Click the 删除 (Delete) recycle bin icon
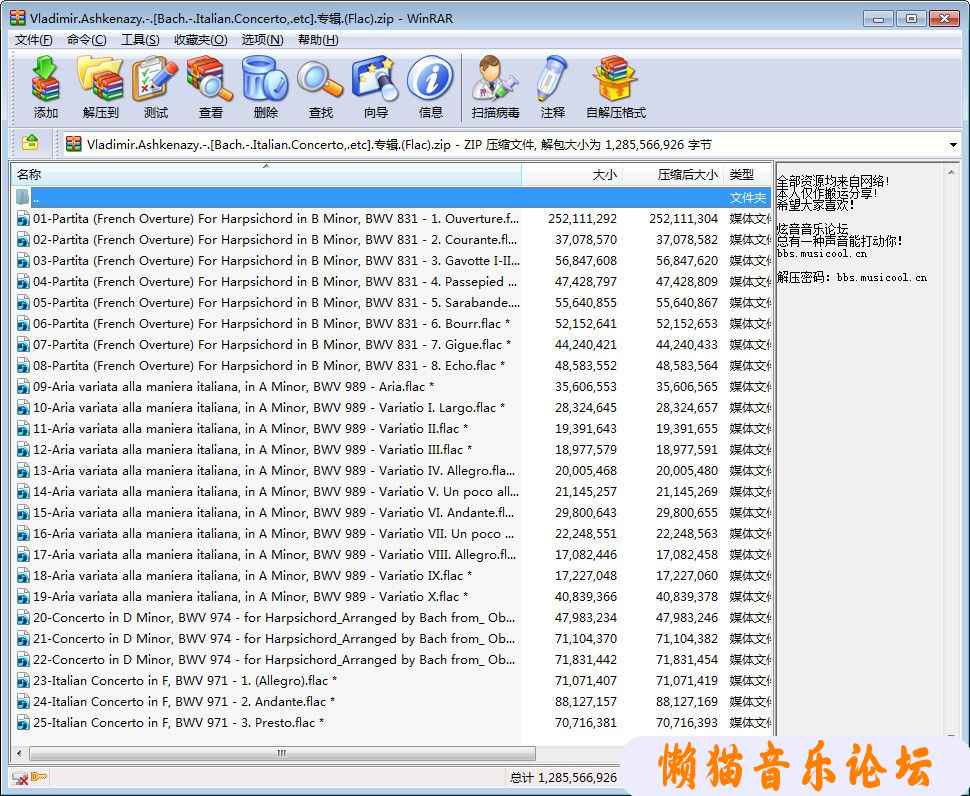Image resolution: width=970 pixels, height=796 pixels. click(x=265, y=80)
